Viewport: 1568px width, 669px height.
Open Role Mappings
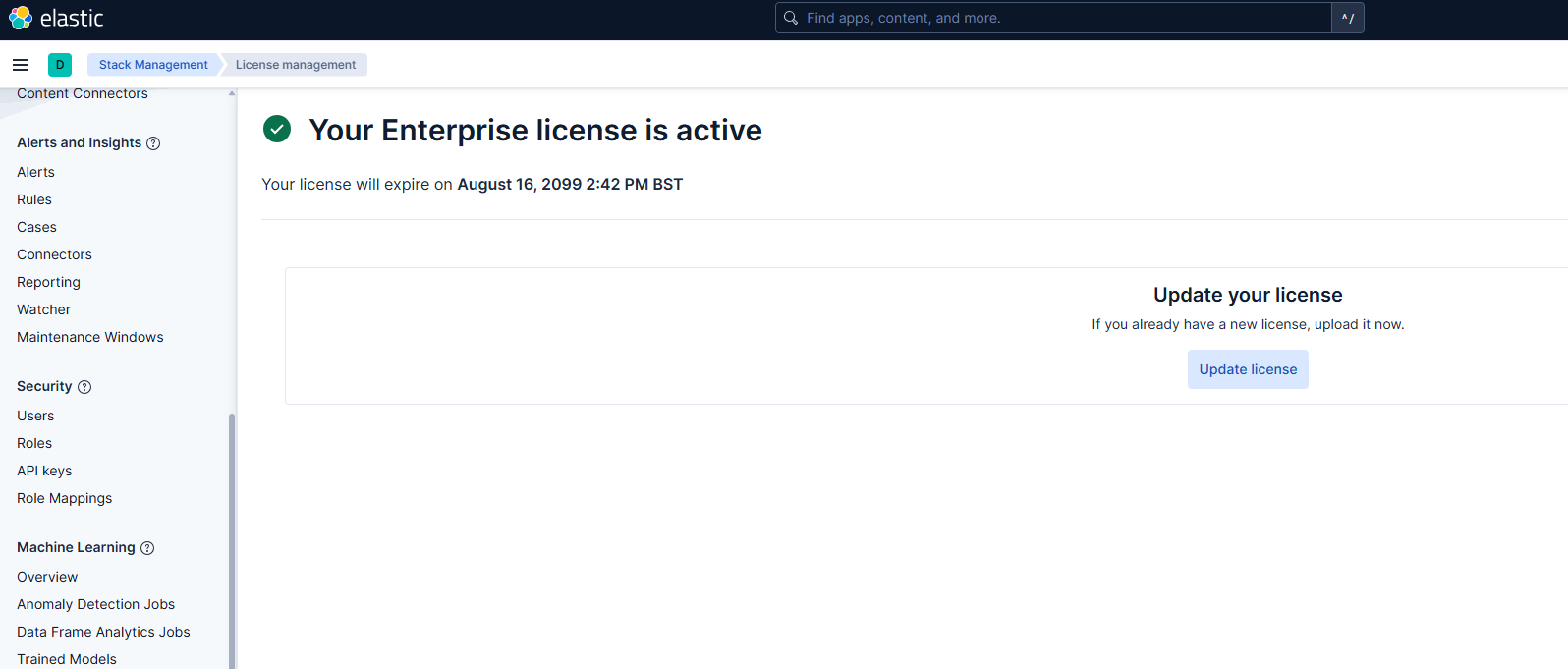[x=64, y=498]
